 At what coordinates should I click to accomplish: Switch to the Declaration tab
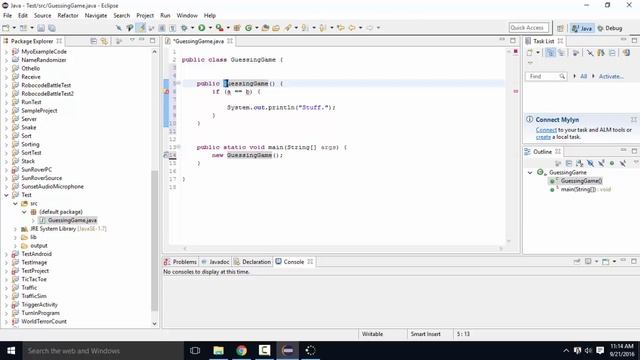252,262
